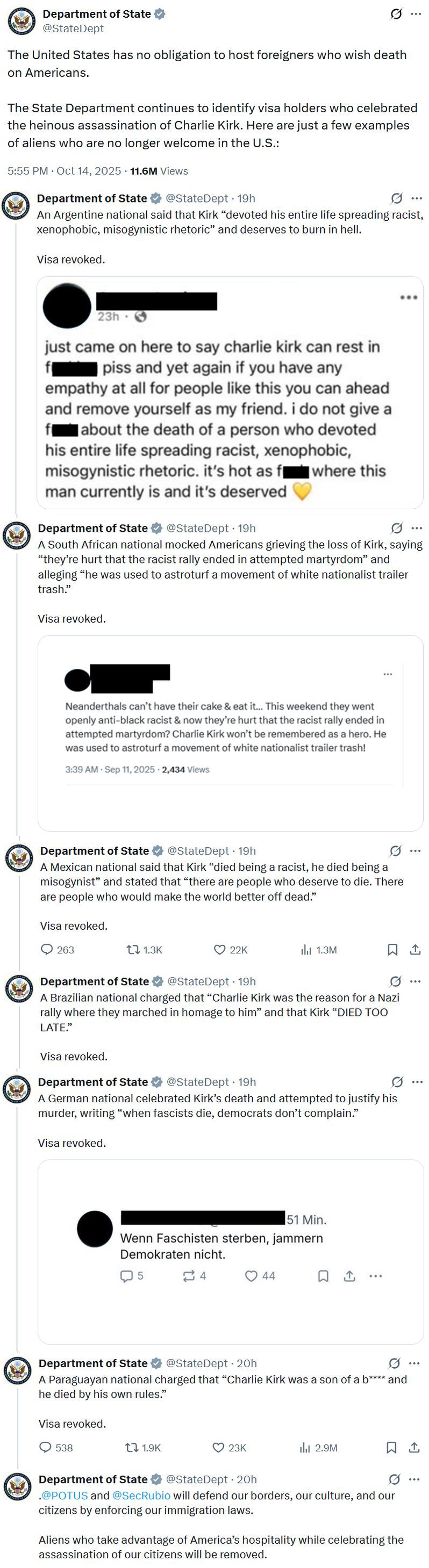Open the more options menu on the main post
This screenshot has height=1568, width=429.
pos(416,14)
